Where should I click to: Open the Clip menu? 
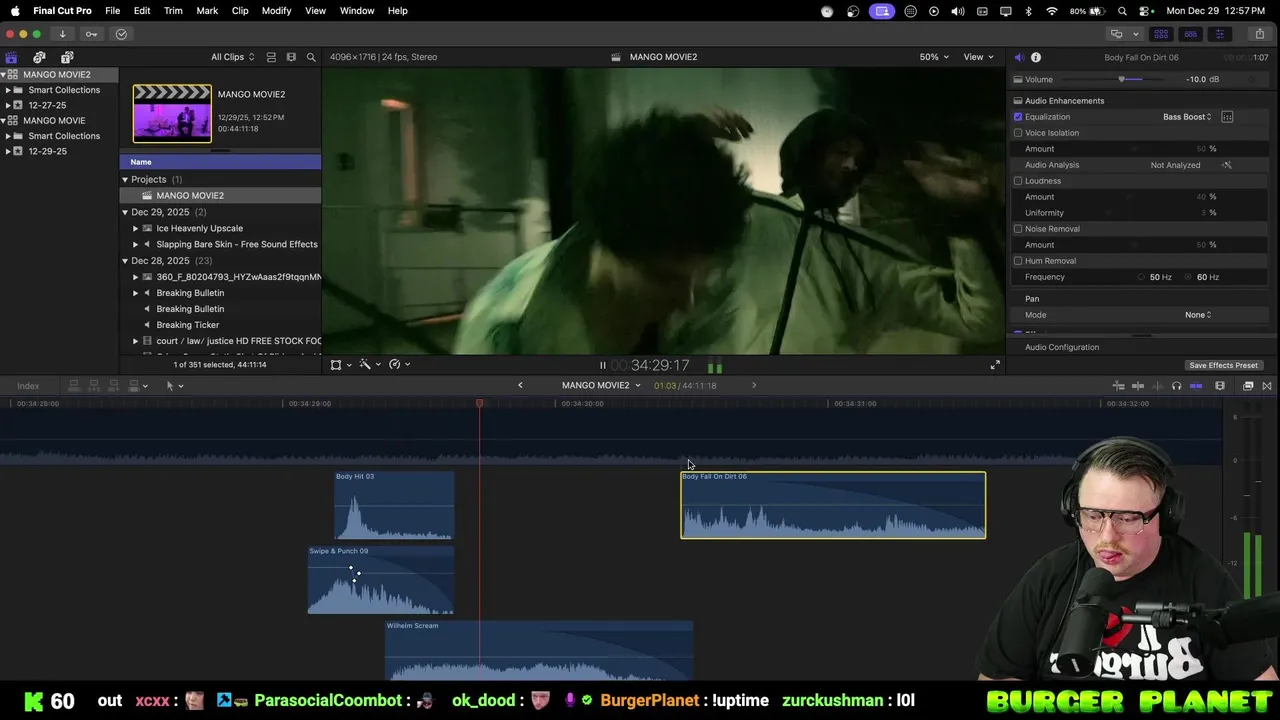click(x=240, y=11)
